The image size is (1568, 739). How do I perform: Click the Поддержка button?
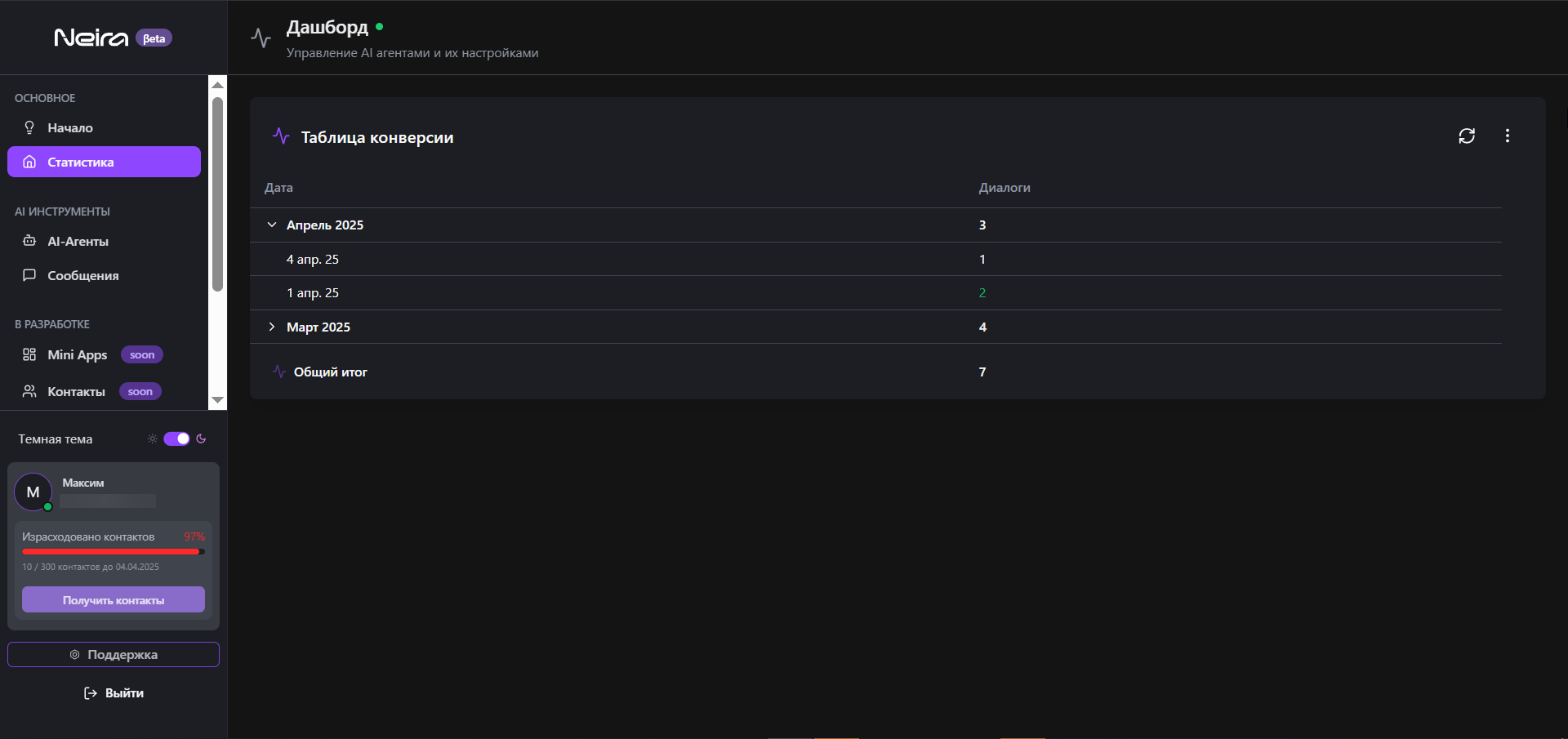(x=114, y=655)
